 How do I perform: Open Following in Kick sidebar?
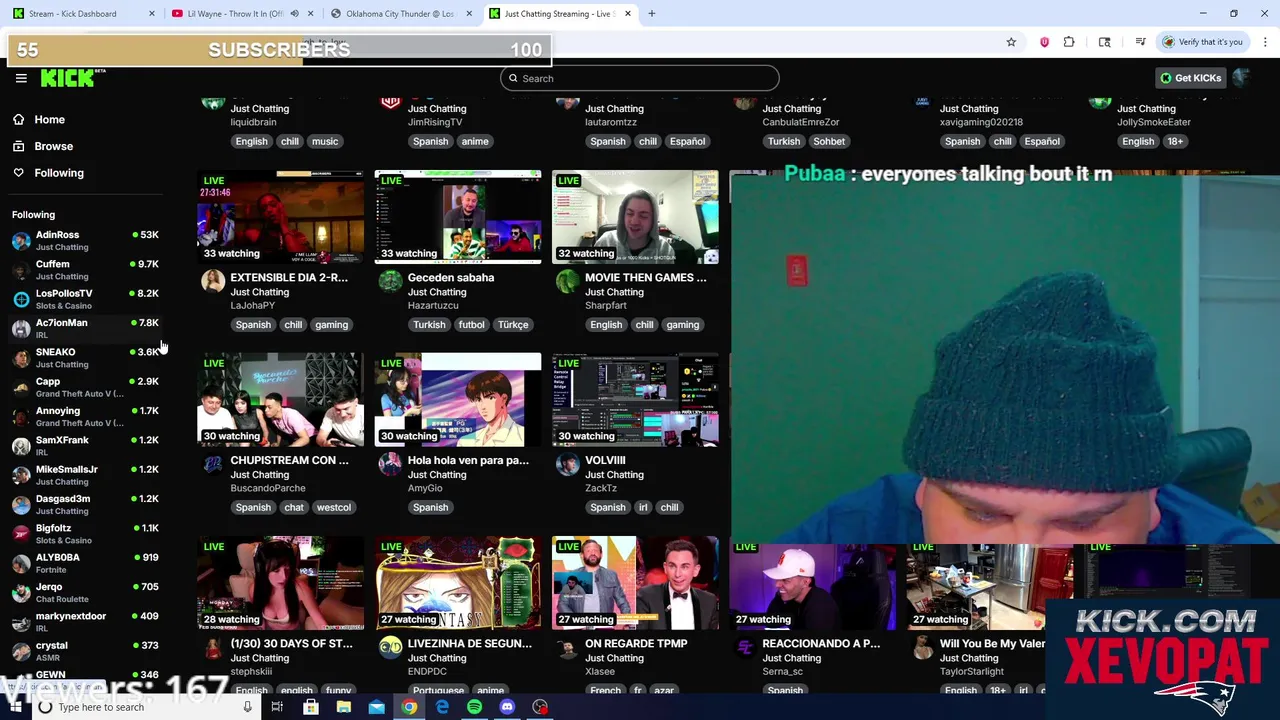coord(59,173)
